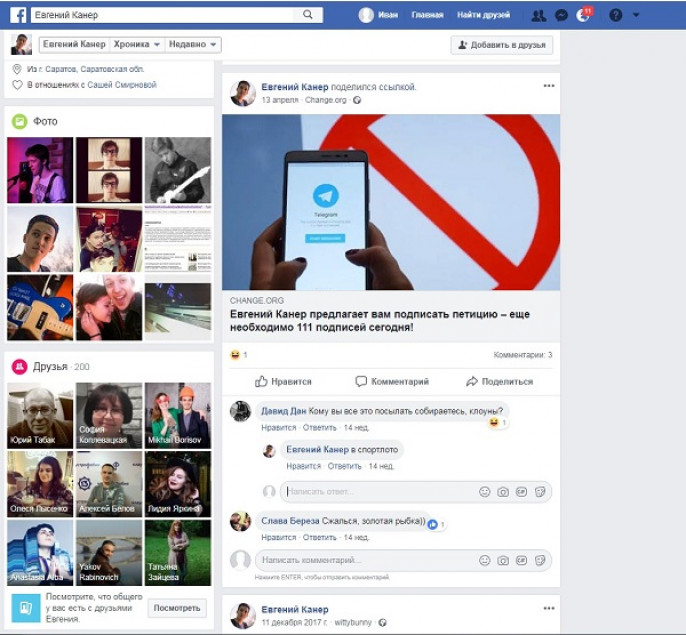686x635 pixels.
Task: Open Давид Дан commenter name
Action: (x=284, y=411)
